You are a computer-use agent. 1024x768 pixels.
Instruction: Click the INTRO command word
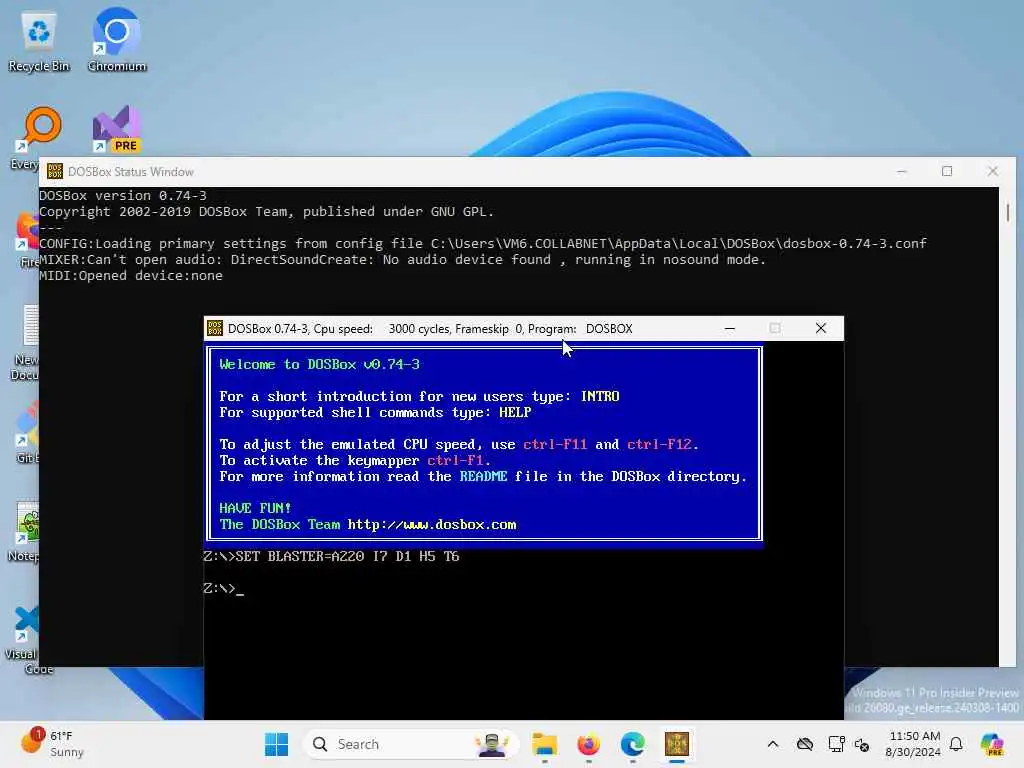point(600,396)
